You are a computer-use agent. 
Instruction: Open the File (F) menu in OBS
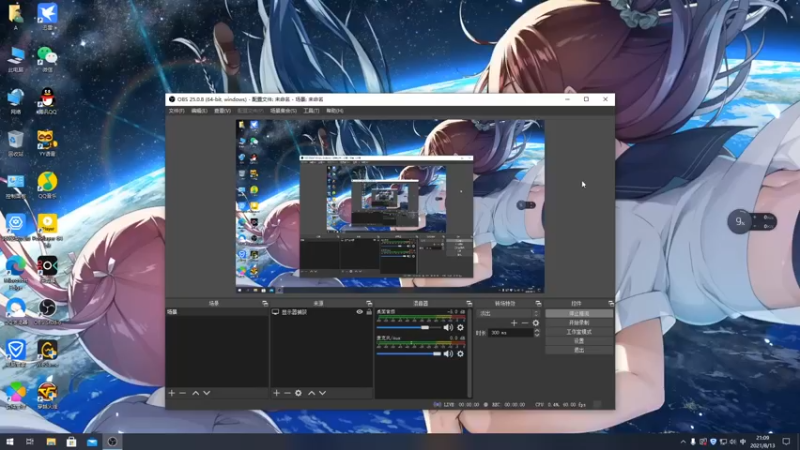(177, 111)
